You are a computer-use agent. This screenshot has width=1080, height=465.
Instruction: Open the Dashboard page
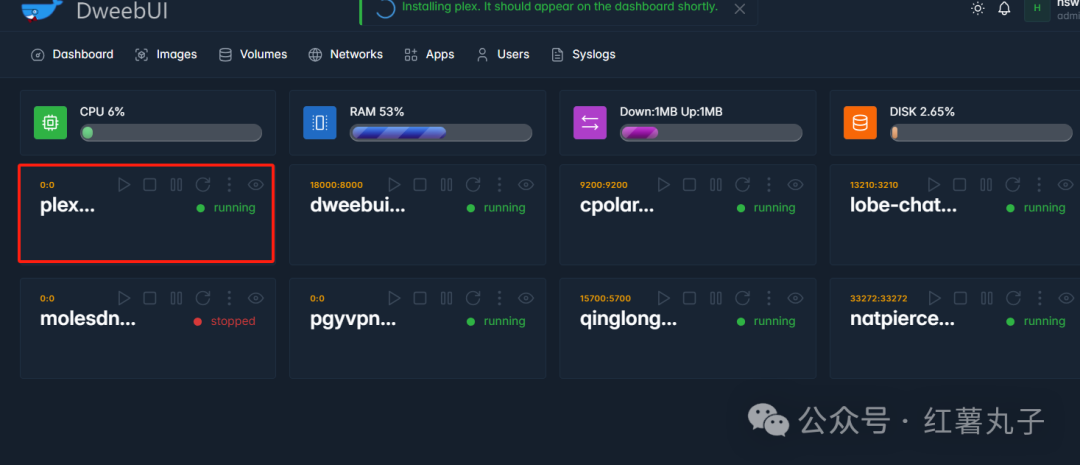tap(72, 54)
